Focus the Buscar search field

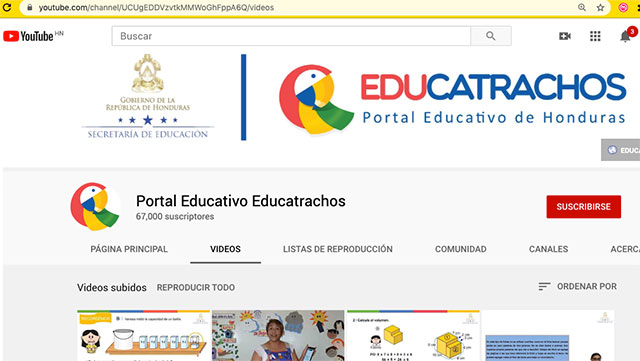(291, 36)
